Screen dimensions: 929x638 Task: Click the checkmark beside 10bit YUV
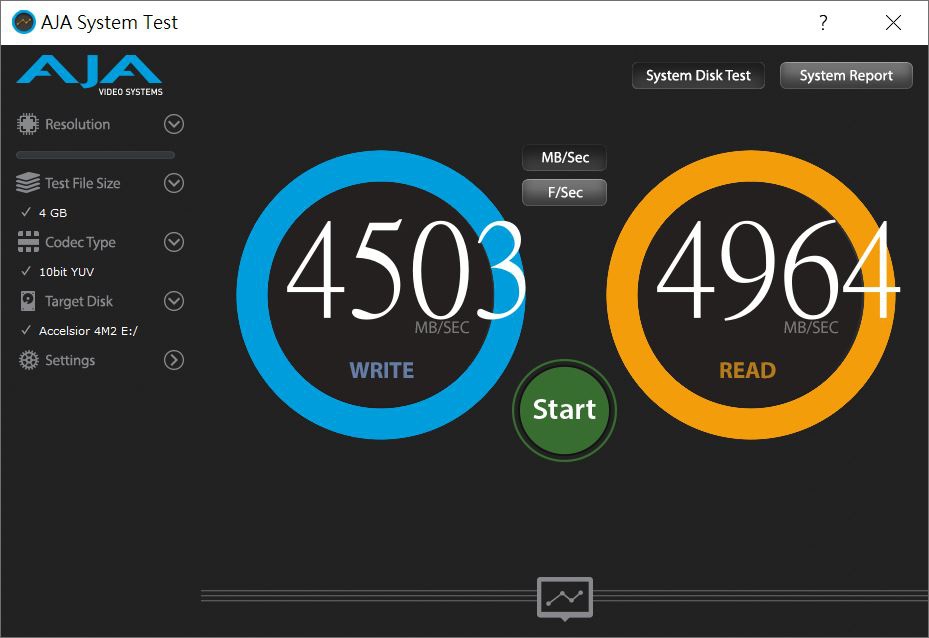point(26,271)
